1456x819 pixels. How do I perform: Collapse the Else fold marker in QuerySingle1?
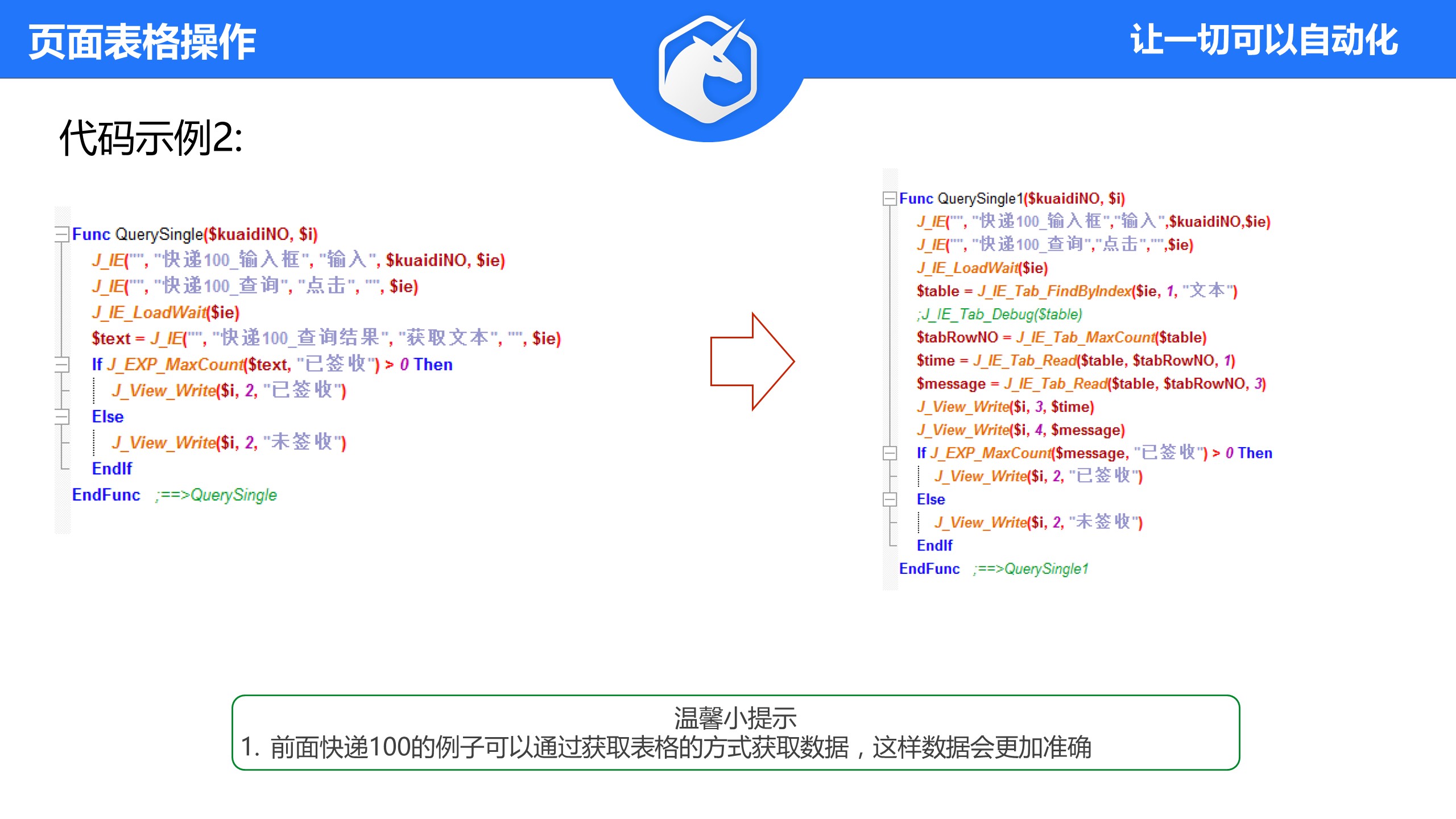(890, 499)
